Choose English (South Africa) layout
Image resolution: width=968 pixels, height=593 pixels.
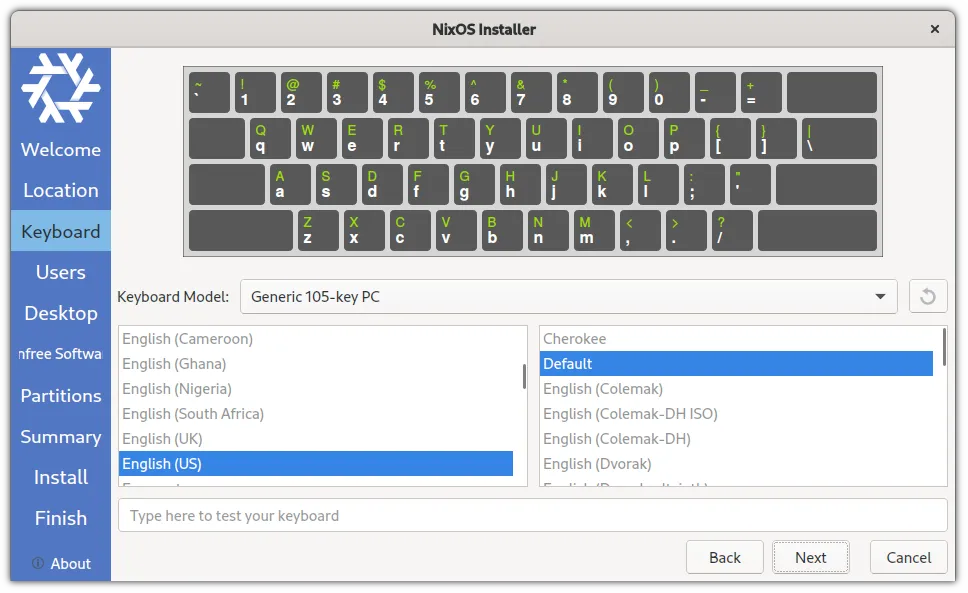pyautogui.click(x=193, y=414)
